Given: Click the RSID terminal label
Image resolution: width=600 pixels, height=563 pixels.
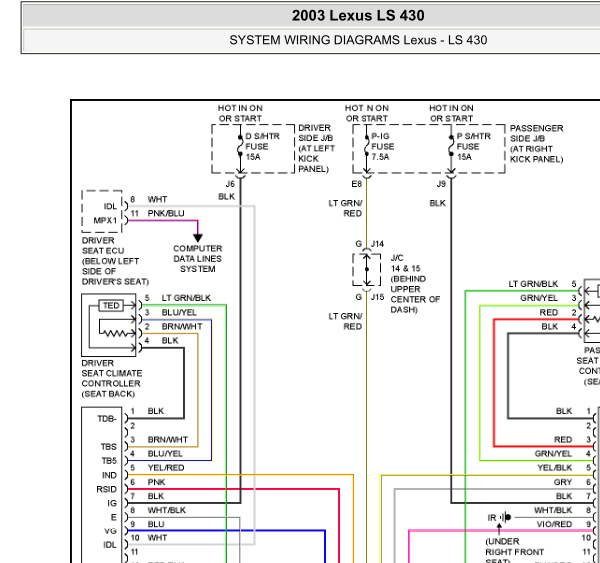Looking at the screenshot, I should 106,489.
